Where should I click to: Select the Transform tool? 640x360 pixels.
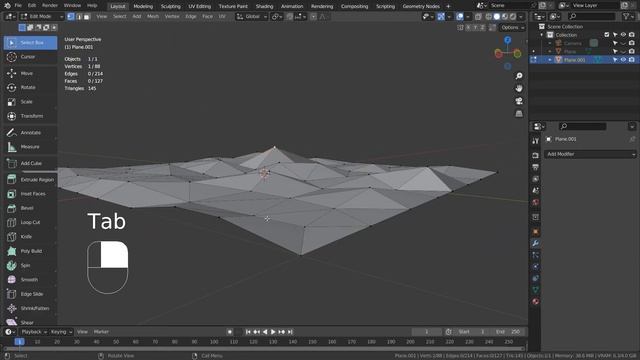(x=30, y=116)
